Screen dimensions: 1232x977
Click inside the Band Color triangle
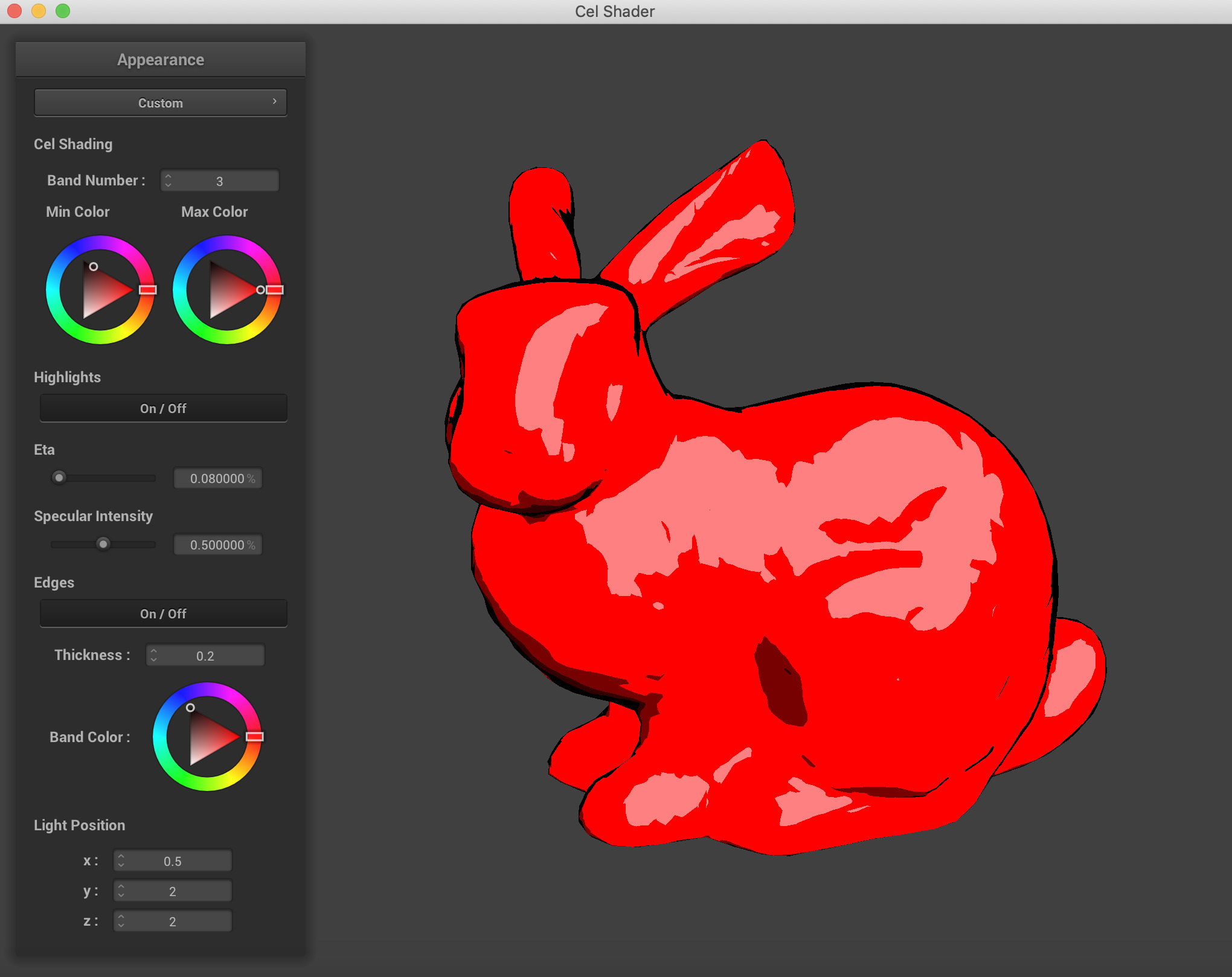click(207, 738)
